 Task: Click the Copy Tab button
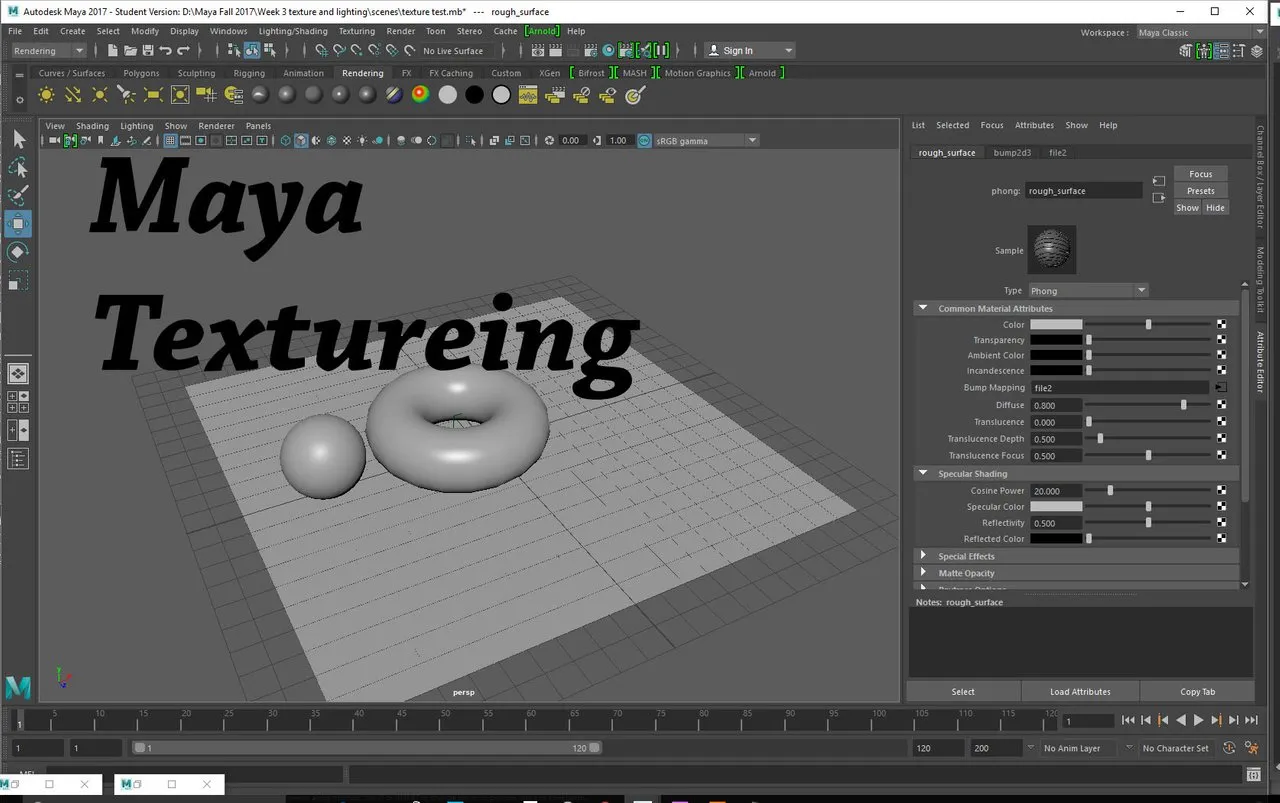coord(1197,691)
